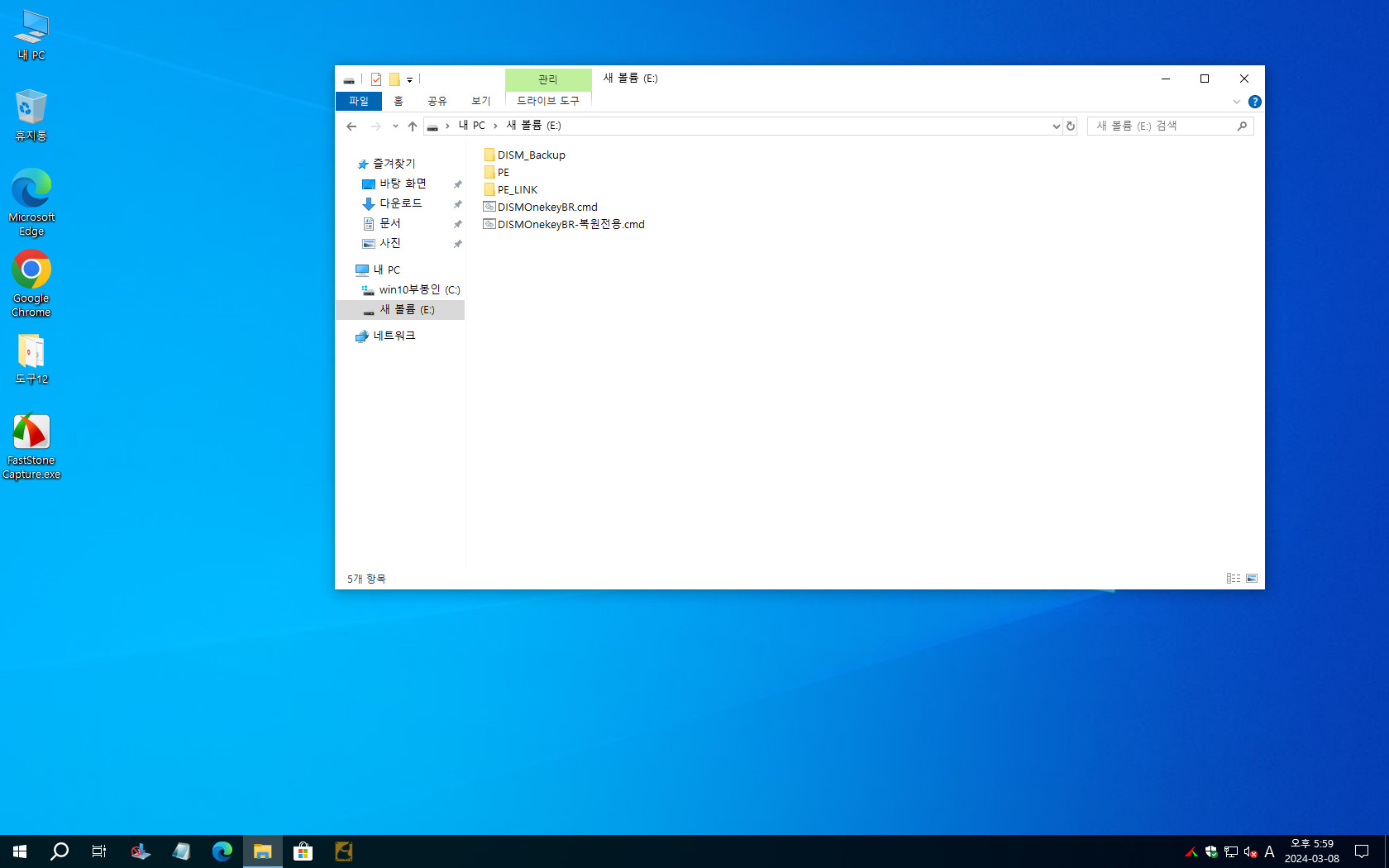The width and height of the screenshot is (1389, 868).
Task: Switch to details view in status bar
Action: [x=1234, y=579]
